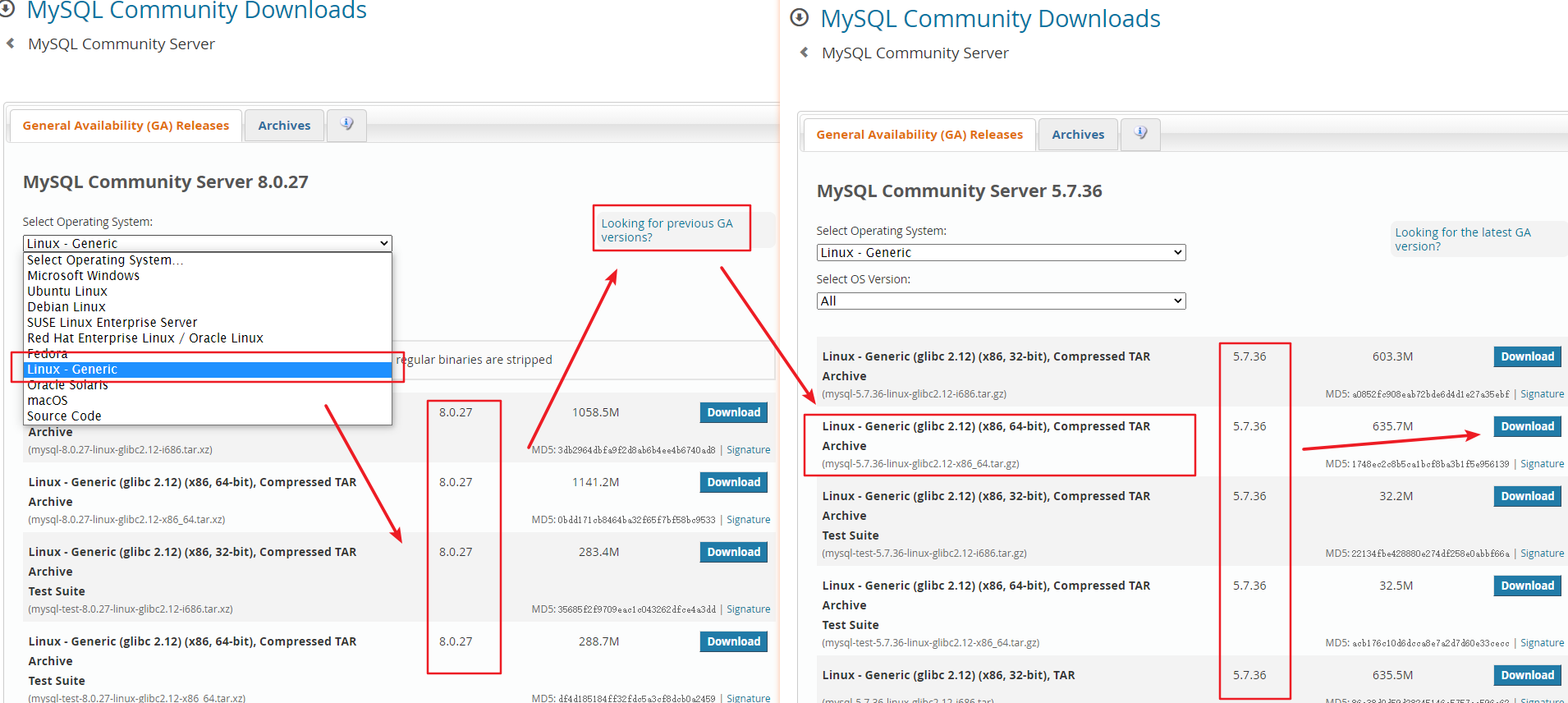
Task: Click the back arrow beside MySQL Community Server, right page
Action: pos(805,53)
